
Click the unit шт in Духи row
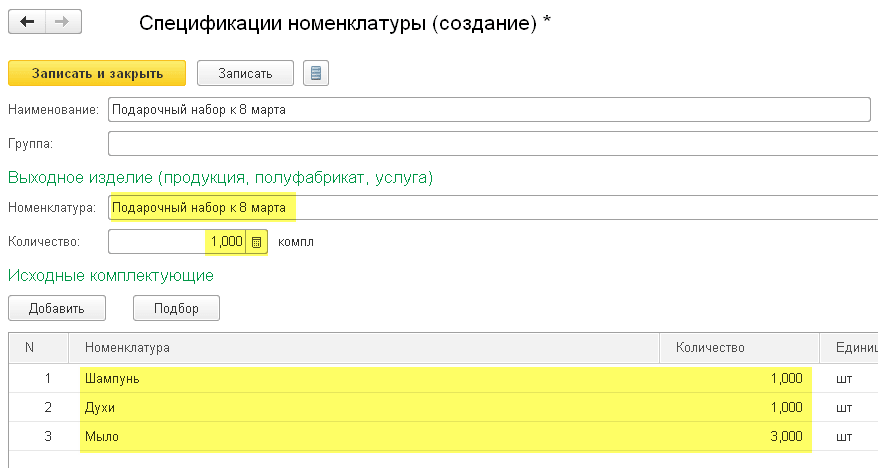(844, 408)
